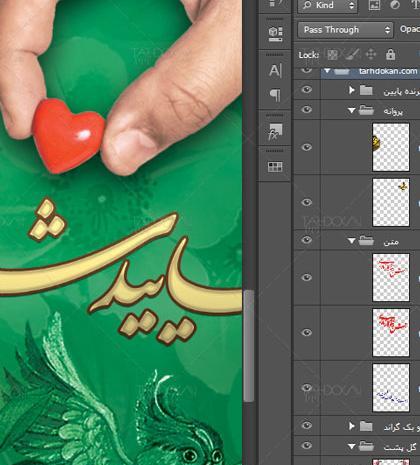Viewport: 420px width, 465px height.
Task: Click folder icon of بک گراند group
Action: [x=366, y=426]
